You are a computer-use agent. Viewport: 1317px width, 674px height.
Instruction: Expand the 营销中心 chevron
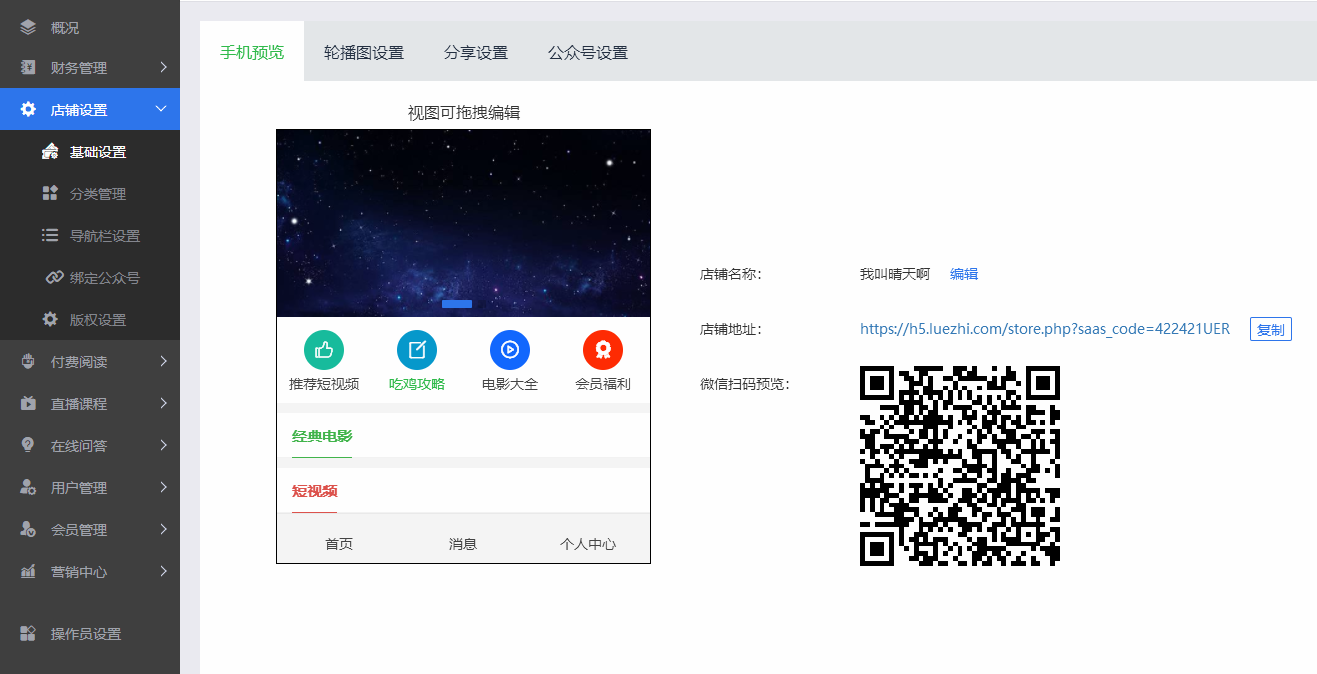tap(163, 572)
